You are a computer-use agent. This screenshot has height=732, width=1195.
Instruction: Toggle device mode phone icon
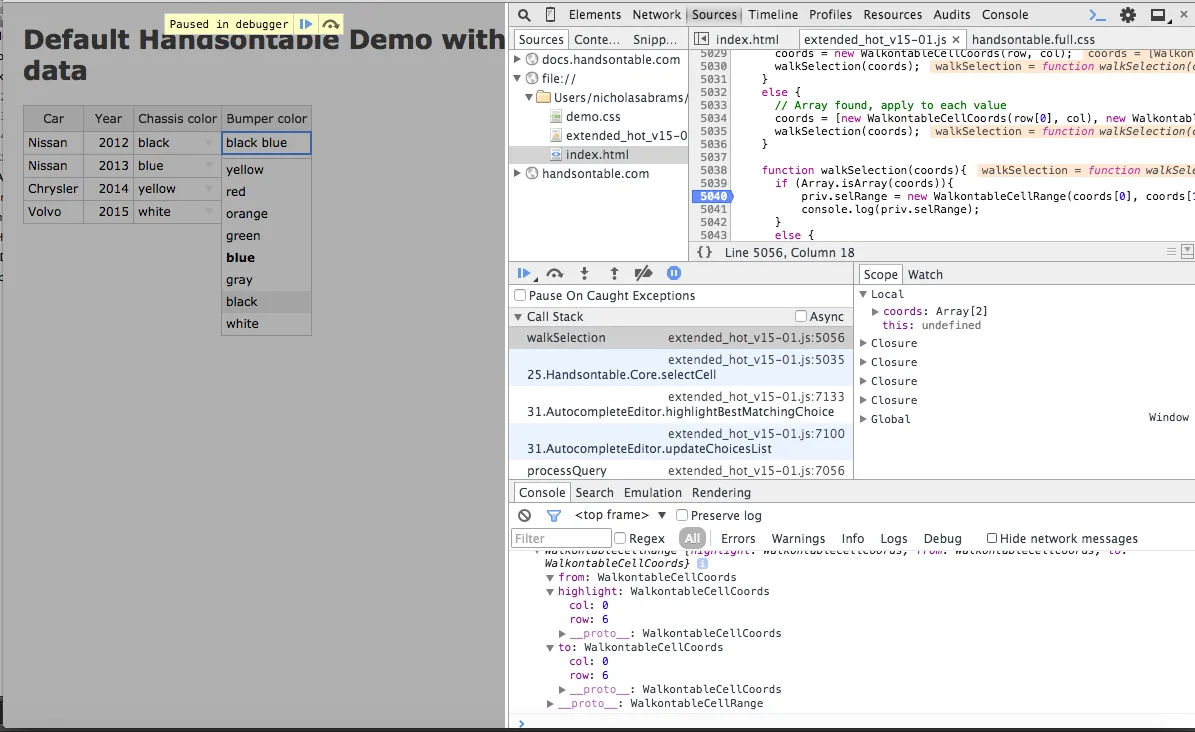[x=550, y=15]
